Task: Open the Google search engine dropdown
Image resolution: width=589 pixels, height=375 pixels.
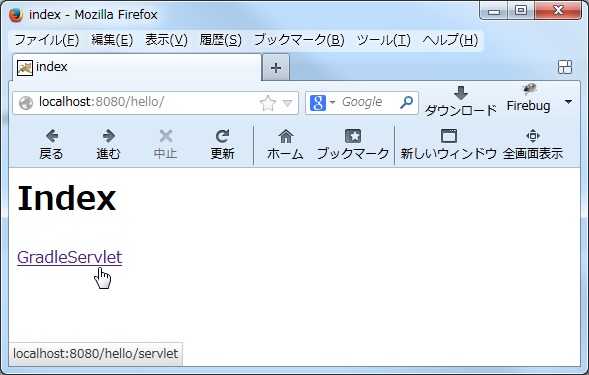Action: click(x=322, y=103)
